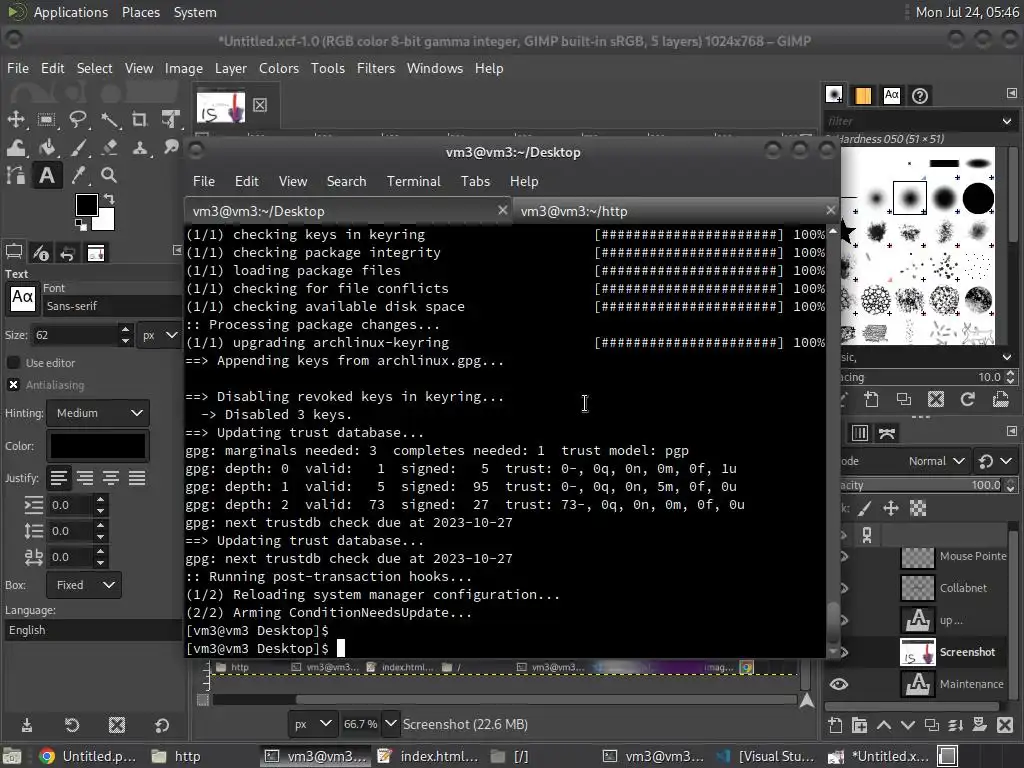Delete the selected layer
Viewport: 1024px width, 768px height.
[1005, 725]
